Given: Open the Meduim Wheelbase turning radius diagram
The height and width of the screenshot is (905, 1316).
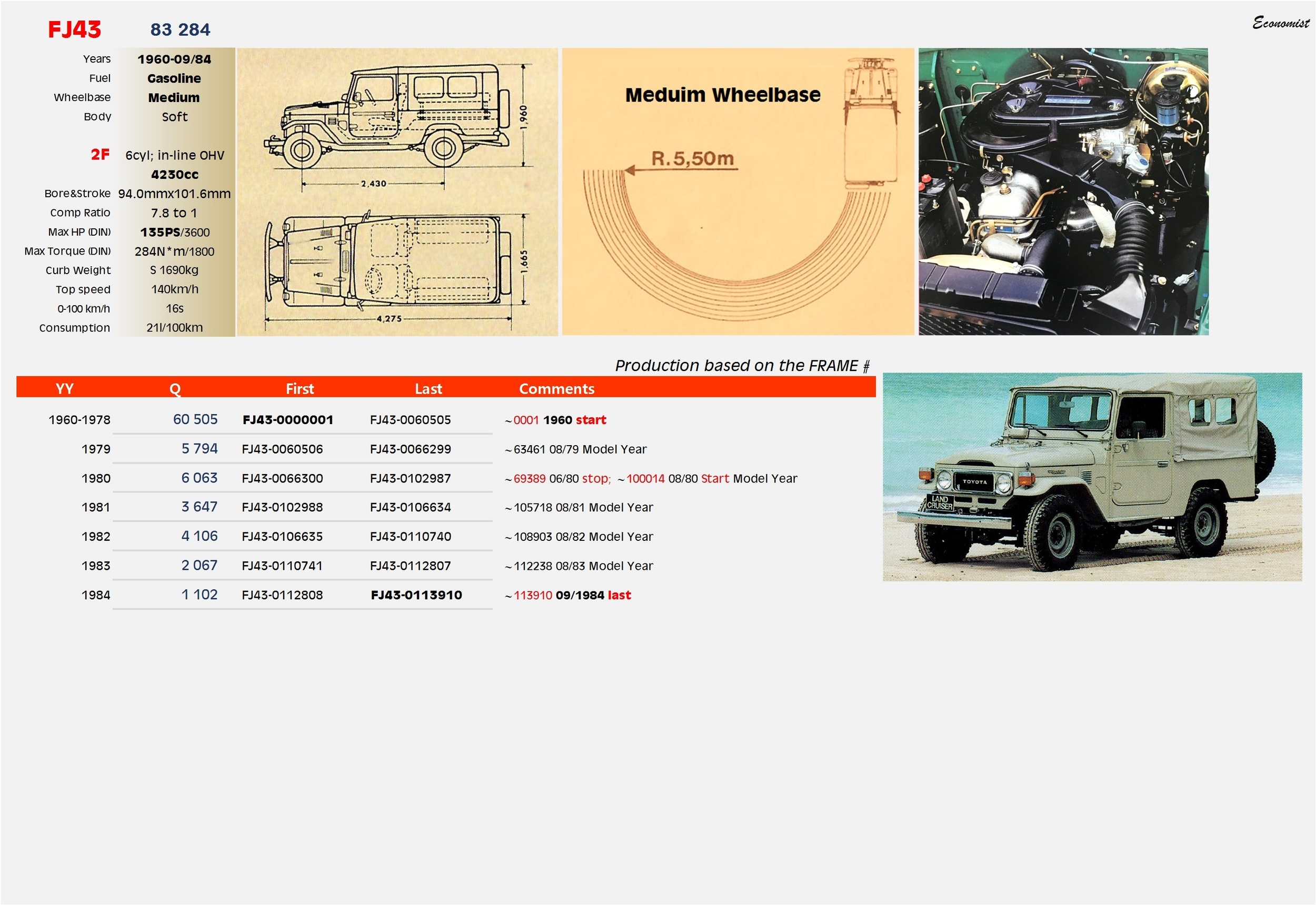Looking at the screenshot, I should (738, 192).
